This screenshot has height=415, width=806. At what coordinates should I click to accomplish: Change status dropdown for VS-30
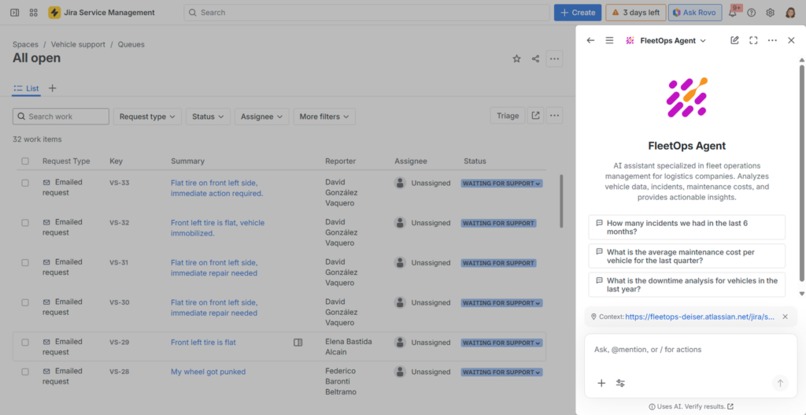pyautogui.click(x=502, y=303)
